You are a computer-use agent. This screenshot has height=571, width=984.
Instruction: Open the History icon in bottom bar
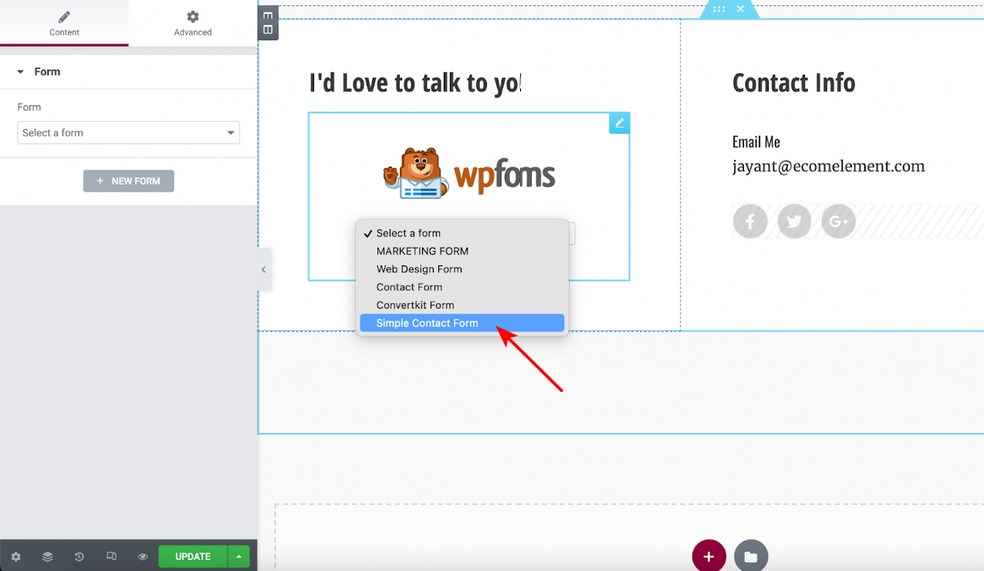79,557
